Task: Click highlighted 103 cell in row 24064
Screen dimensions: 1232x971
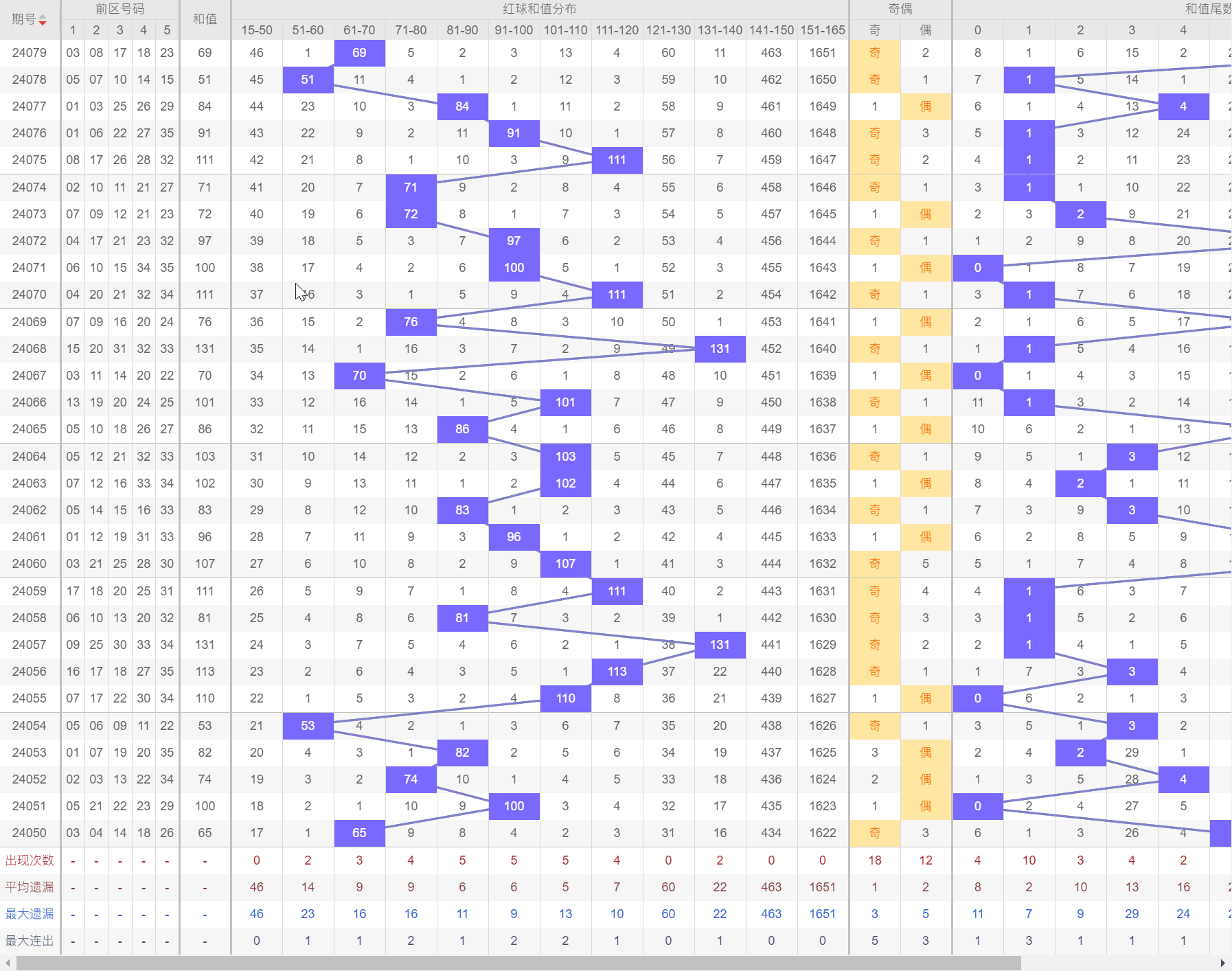Action: pyautogui.click(x=565, y=457)
